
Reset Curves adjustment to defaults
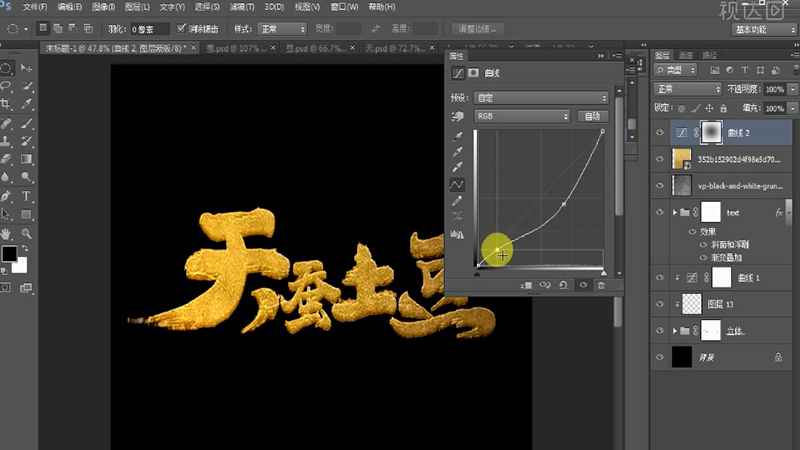pyautogui.click(x=563, y=285)
